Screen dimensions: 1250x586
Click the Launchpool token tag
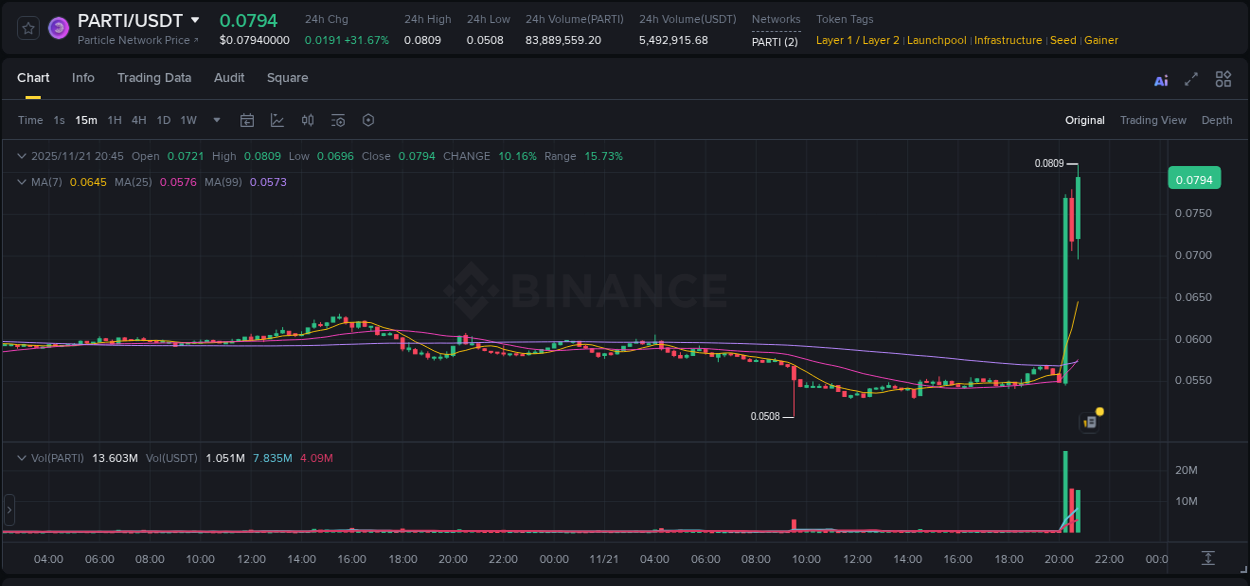coord(936,40)
